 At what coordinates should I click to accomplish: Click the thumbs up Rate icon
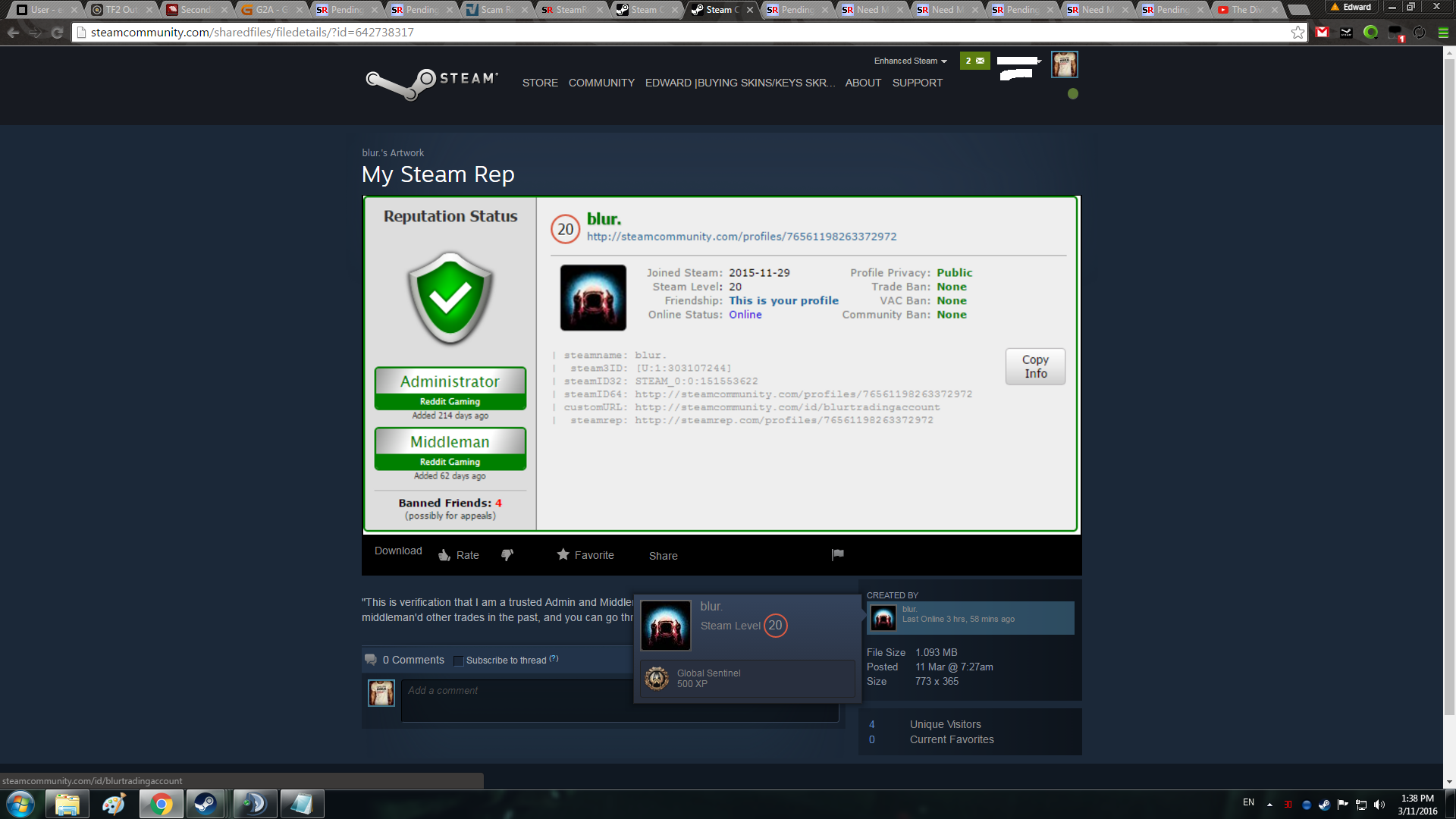click(445, 555)
